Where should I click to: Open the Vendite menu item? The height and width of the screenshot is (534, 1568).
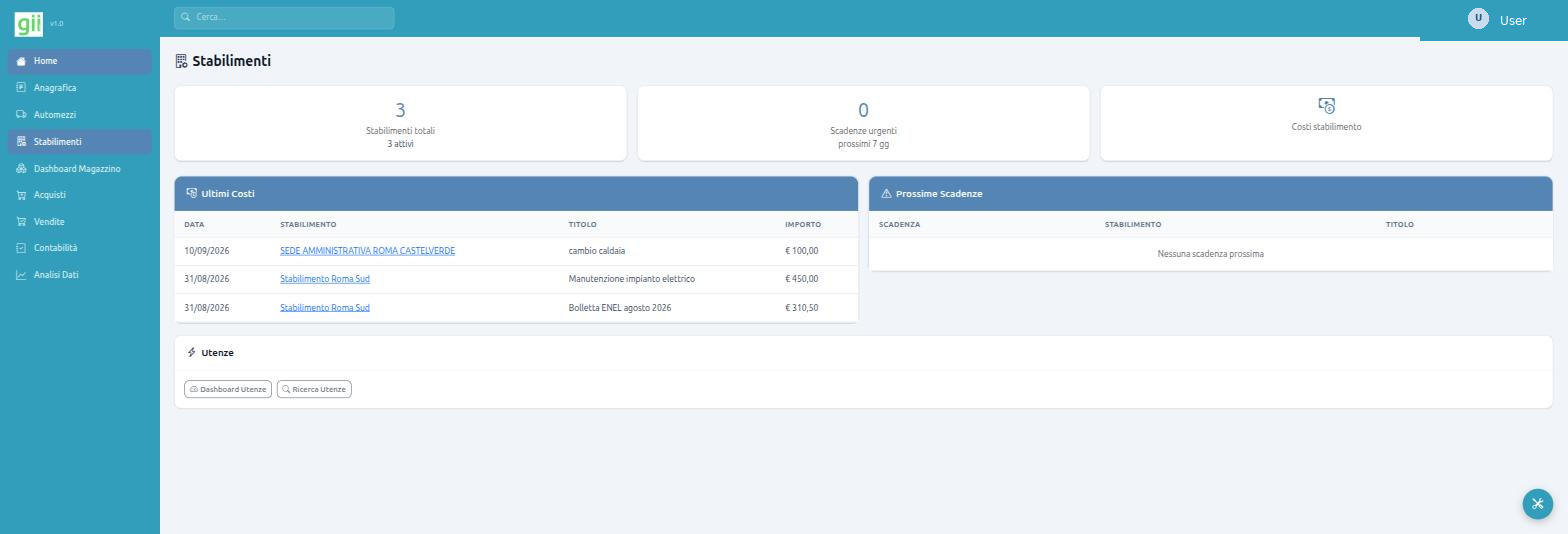click(80, 222)
